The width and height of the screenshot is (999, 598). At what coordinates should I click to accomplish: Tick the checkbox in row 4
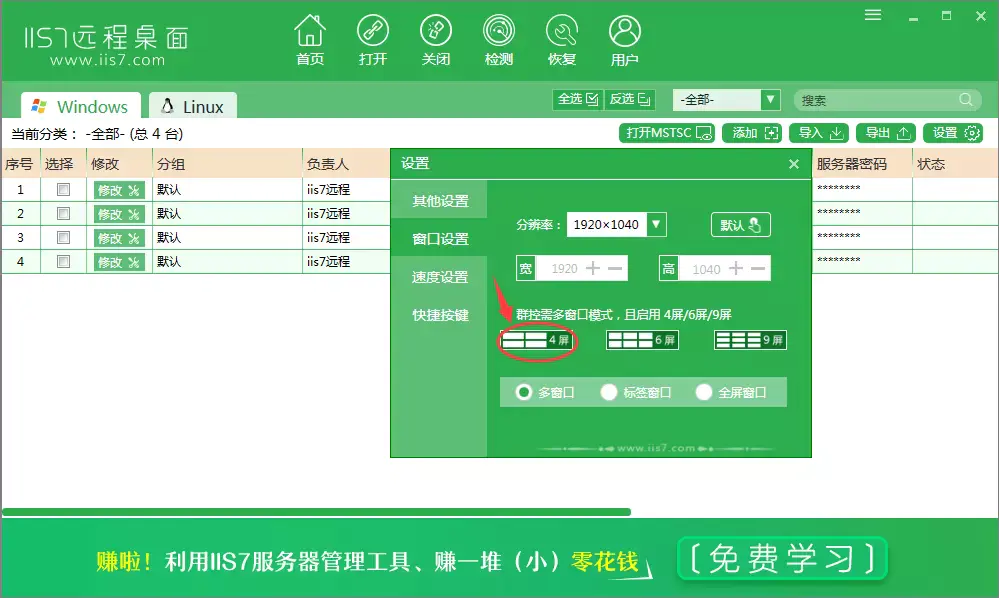point(63,261)
